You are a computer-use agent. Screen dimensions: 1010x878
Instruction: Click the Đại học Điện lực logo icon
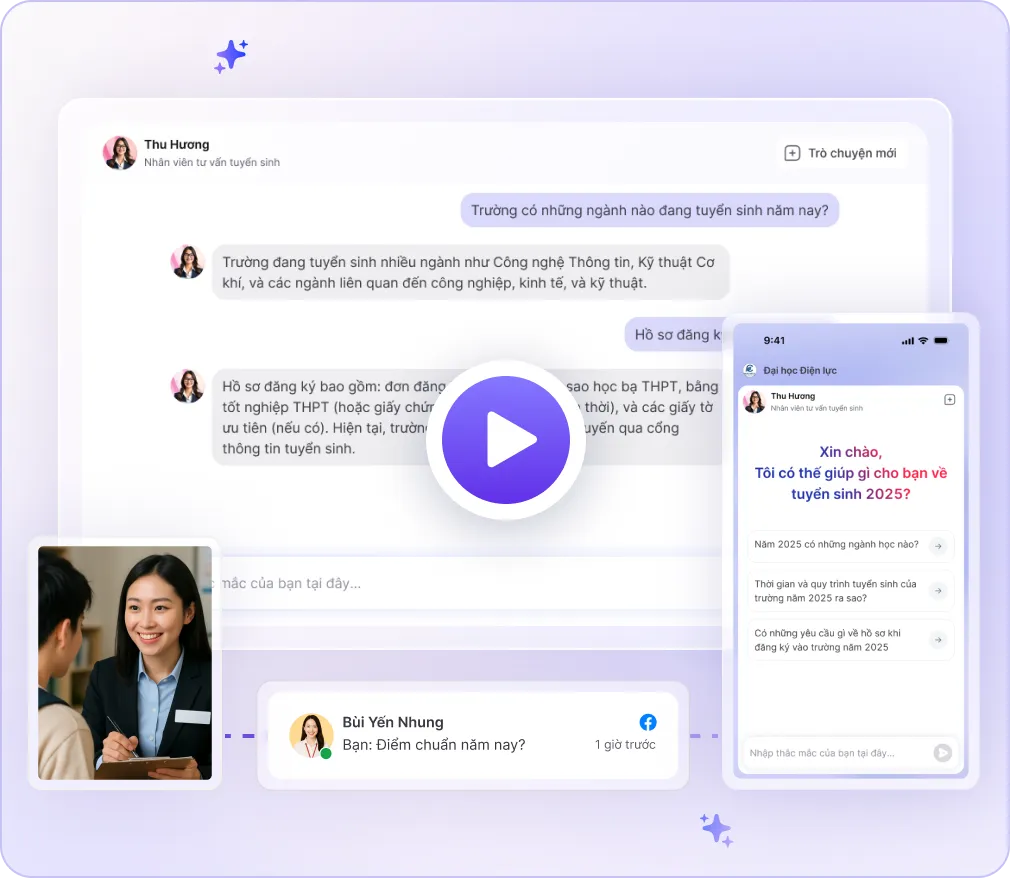point(750,370)
